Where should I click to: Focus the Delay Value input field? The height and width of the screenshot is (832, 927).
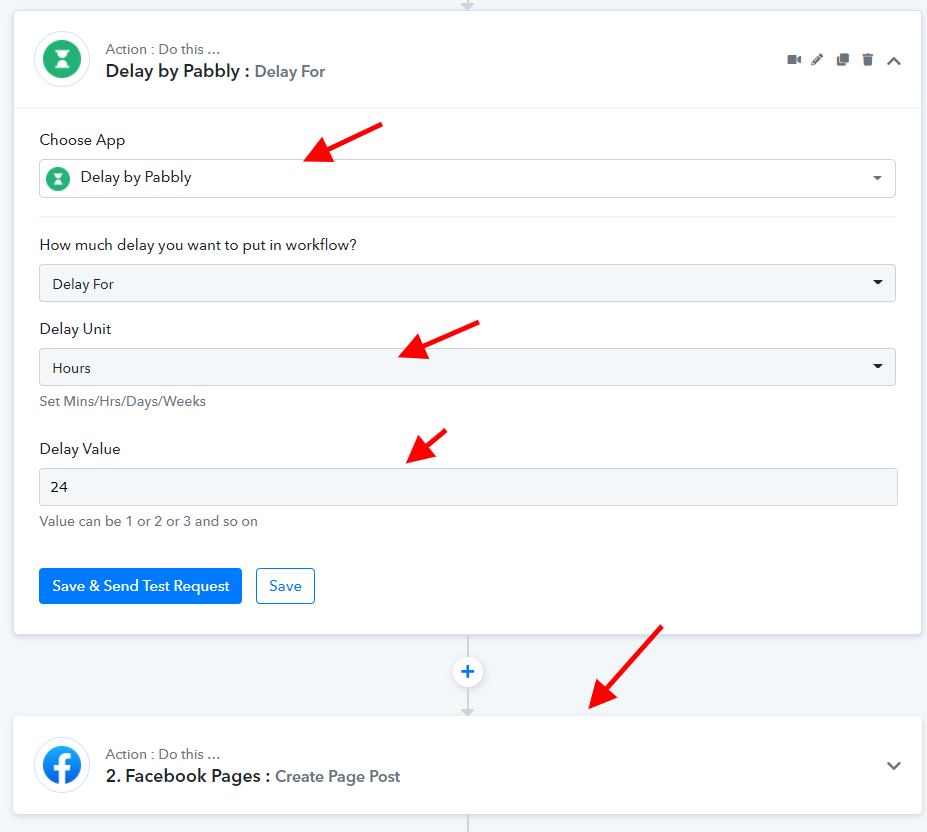(x=468, y=487)
